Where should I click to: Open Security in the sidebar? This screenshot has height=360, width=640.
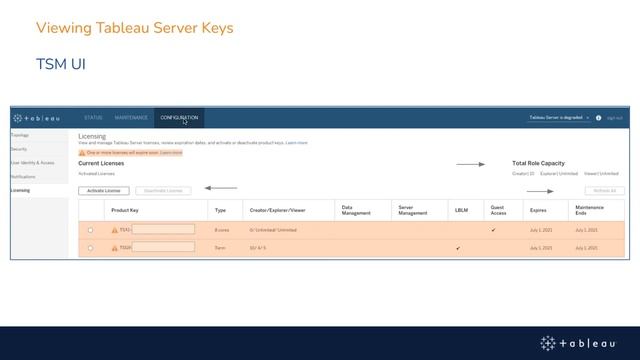(x=19, y=149)
